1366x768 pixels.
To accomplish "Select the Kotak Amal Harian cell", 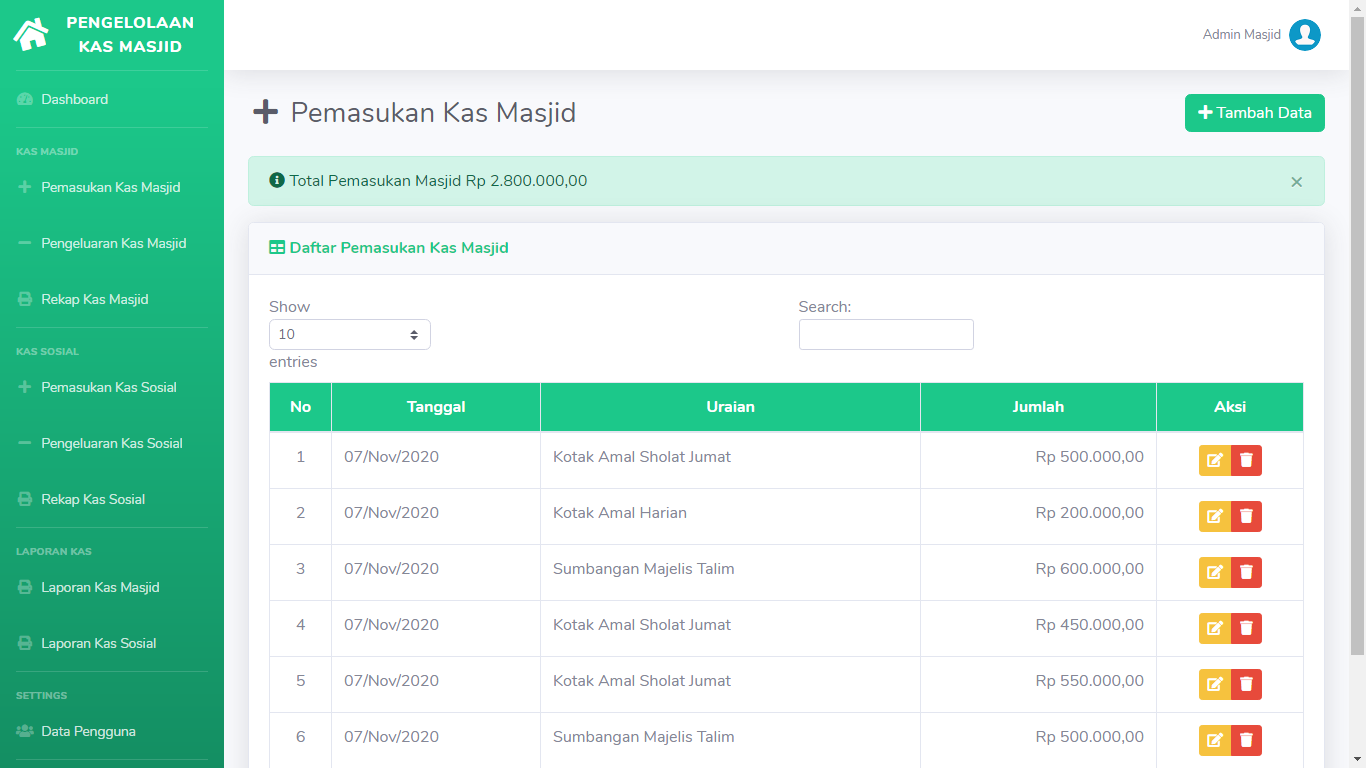I will 730,516.
